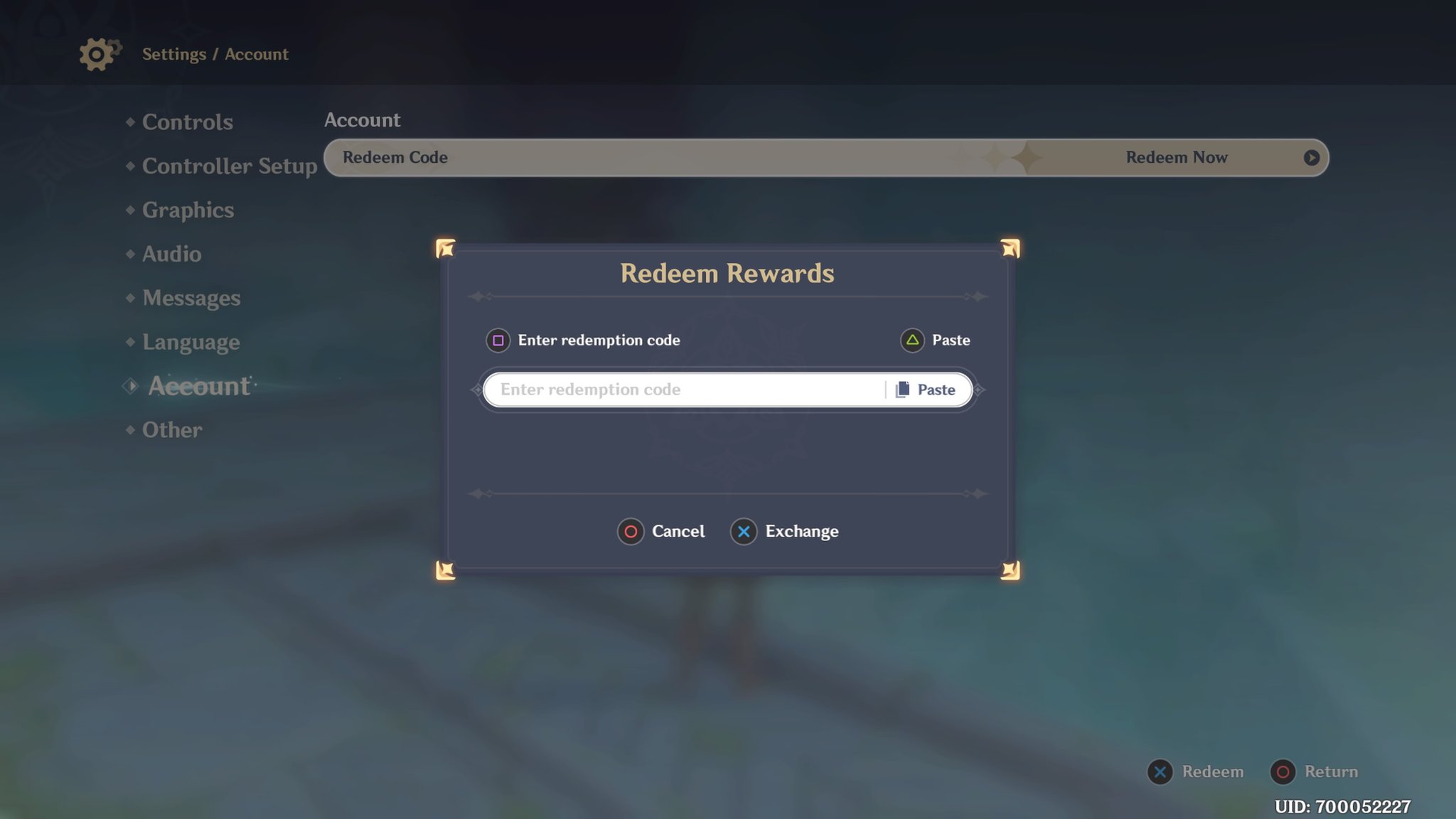Click the square button icon for entering code
Viewport: 1456px width, 819px height.
pos(498,341)
